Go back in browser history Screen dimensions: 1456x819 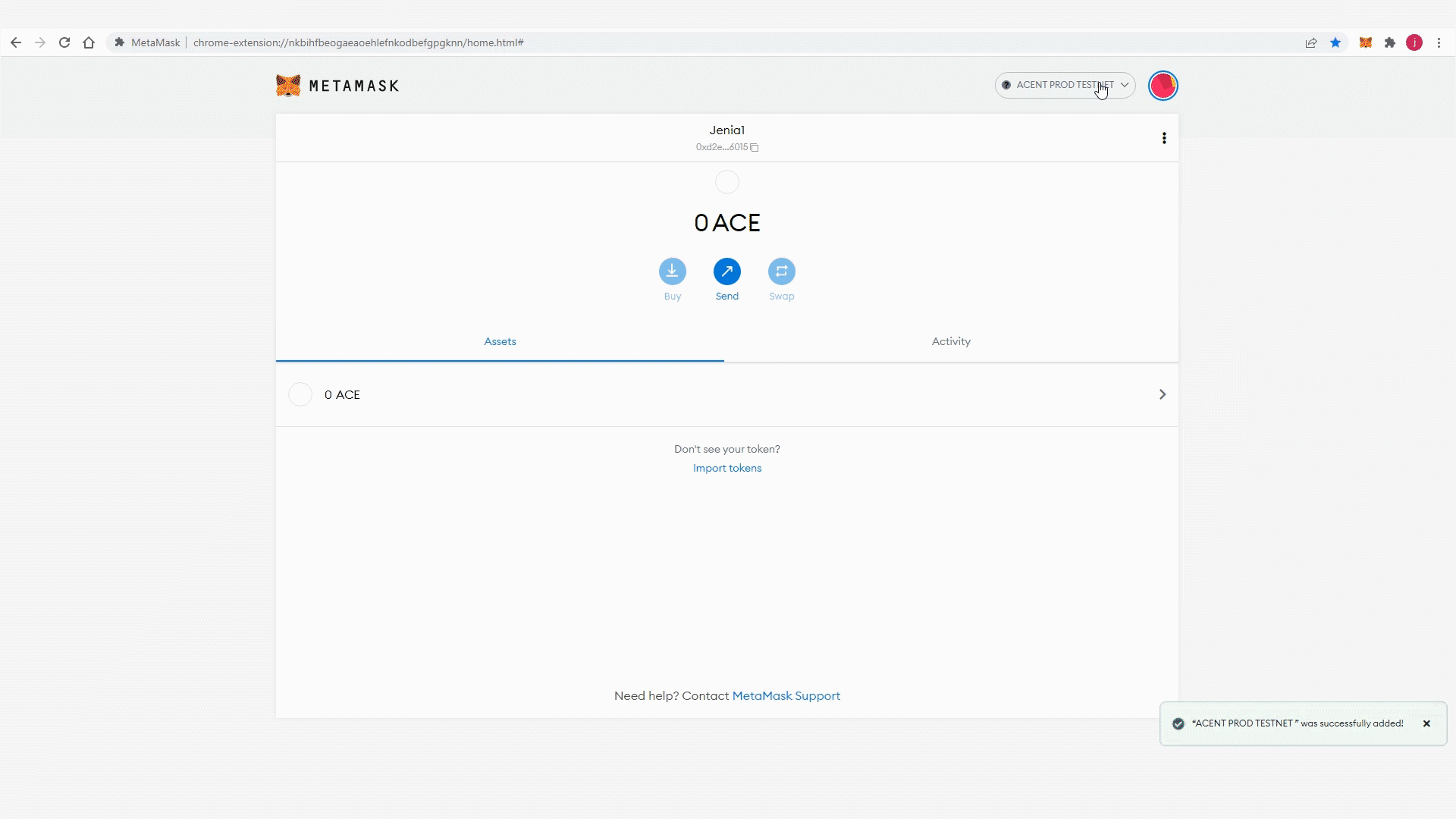click(16, 42)
